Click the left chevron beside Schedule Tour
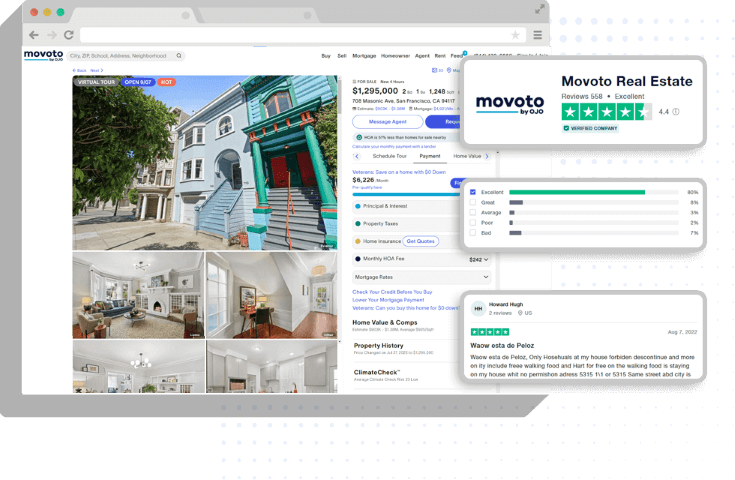 point(357,156)
